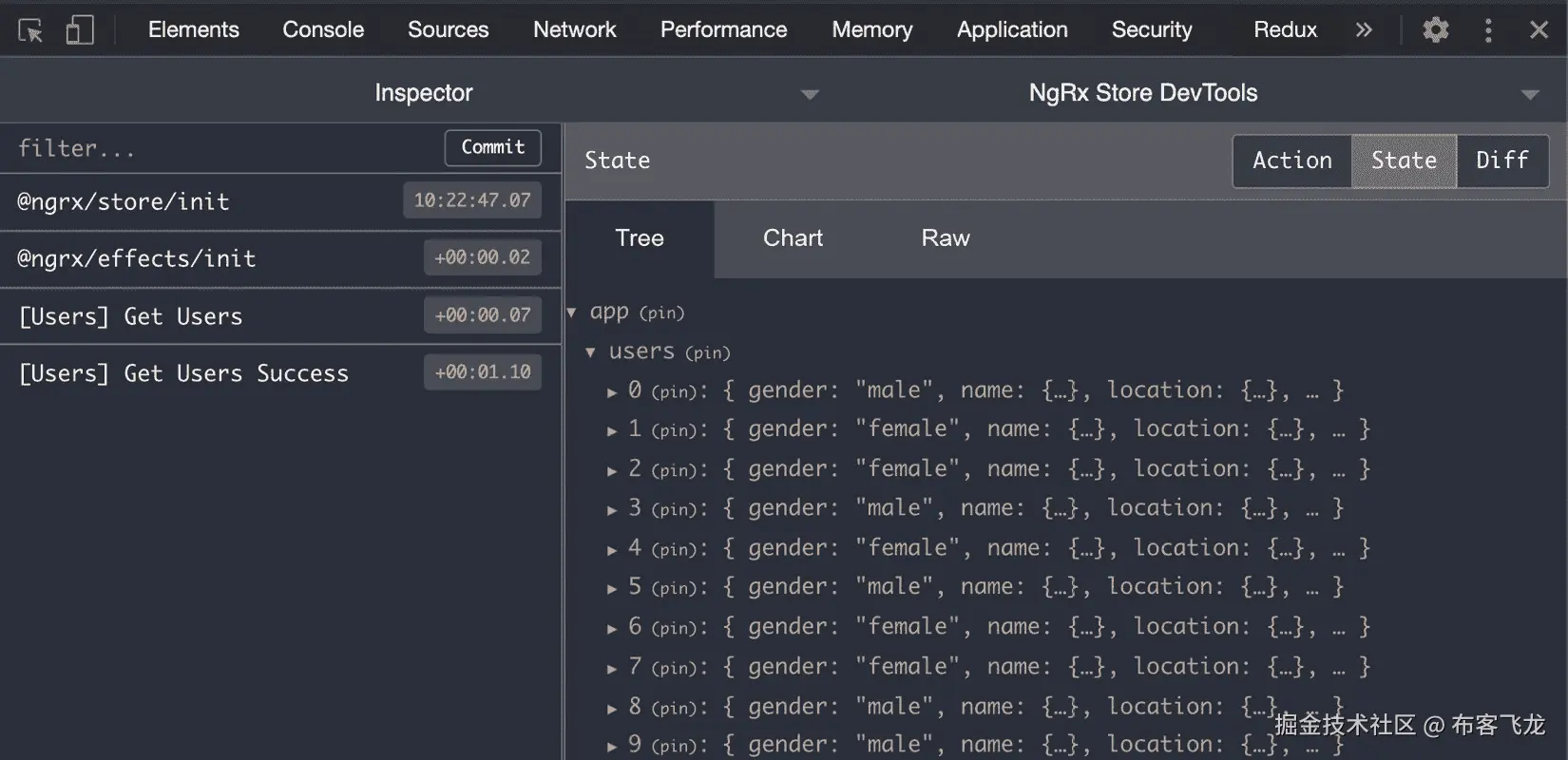Activate the inspect element picker icon
This screenshot has height=760, width=1568.
[x=30, y=30]
